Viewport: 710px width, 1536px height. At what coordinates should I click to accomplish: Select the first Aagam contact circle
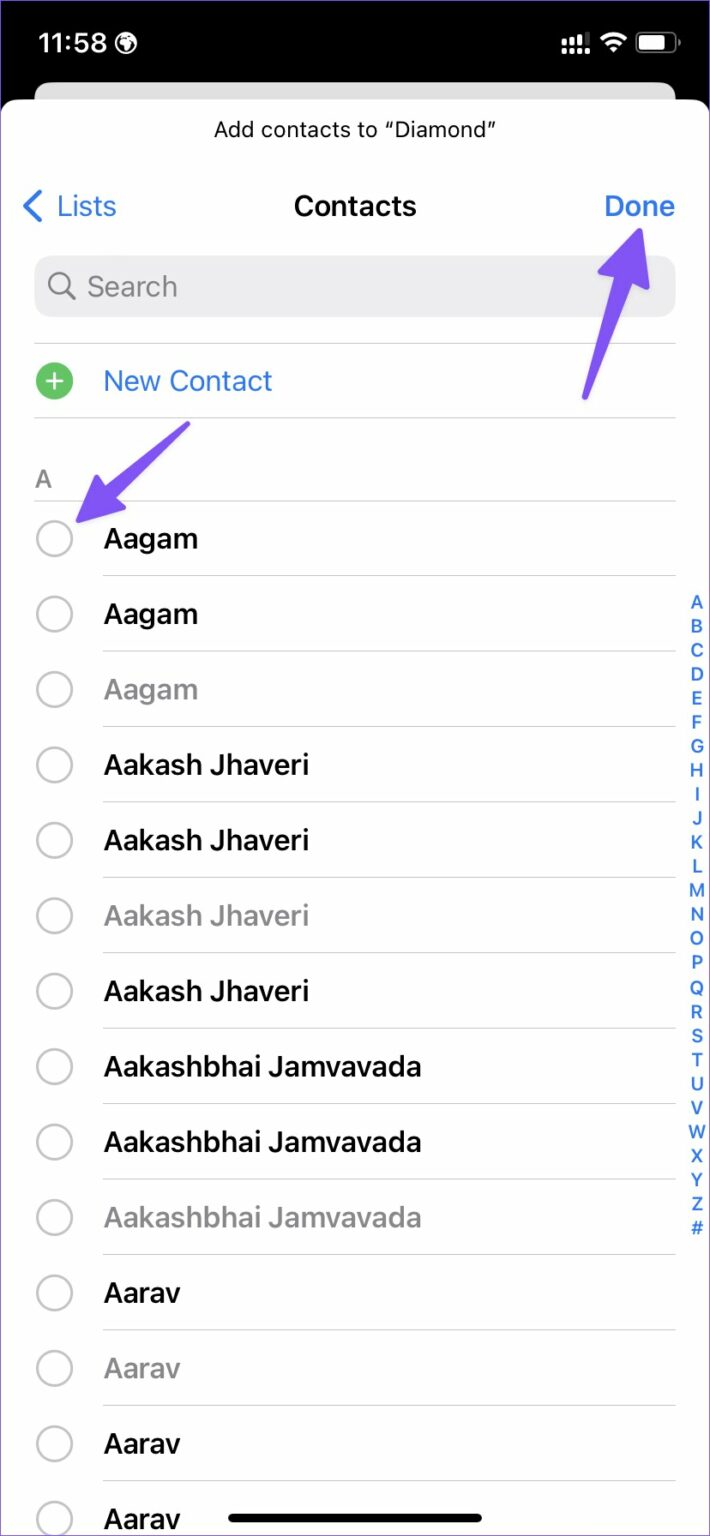tap(55, 538)
